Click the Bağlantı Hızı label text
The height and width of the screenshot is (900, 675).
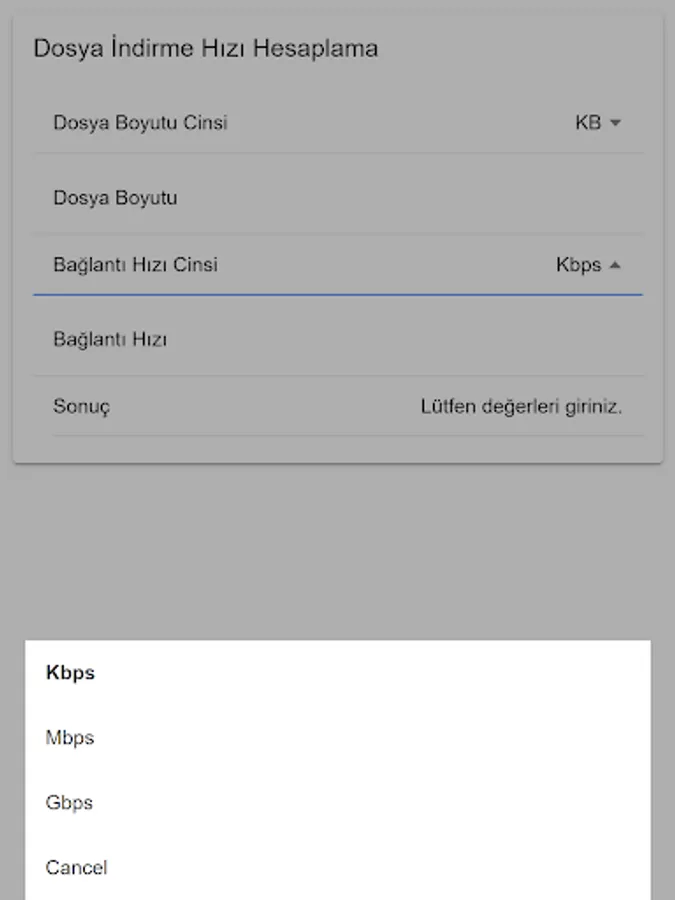(x=110, y=339)
